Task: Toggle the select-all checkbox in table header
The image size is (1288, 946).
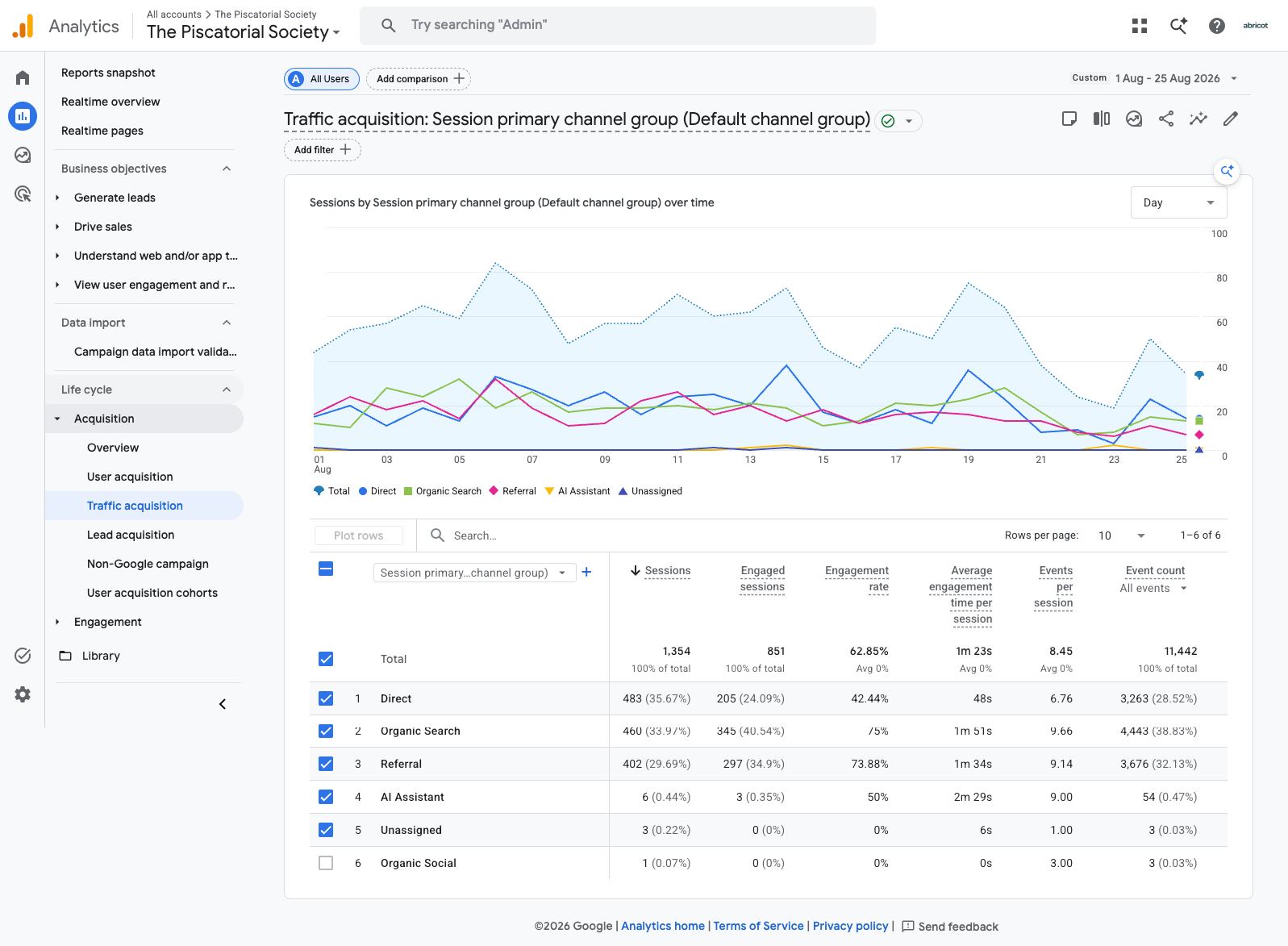Action: 326,569
